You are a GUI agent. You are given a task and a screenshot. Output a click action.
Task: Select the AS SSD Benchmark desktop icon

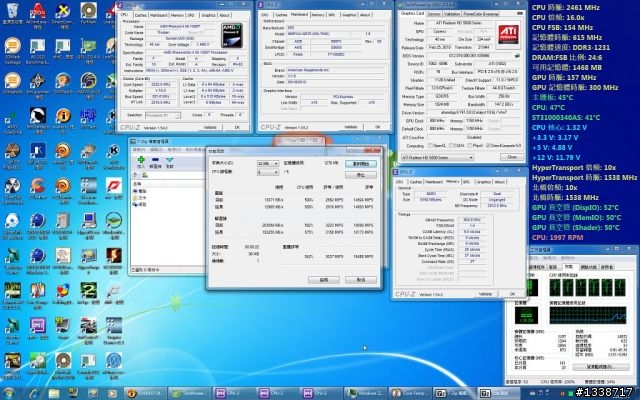pyautogui.click(x=38, y=50)
